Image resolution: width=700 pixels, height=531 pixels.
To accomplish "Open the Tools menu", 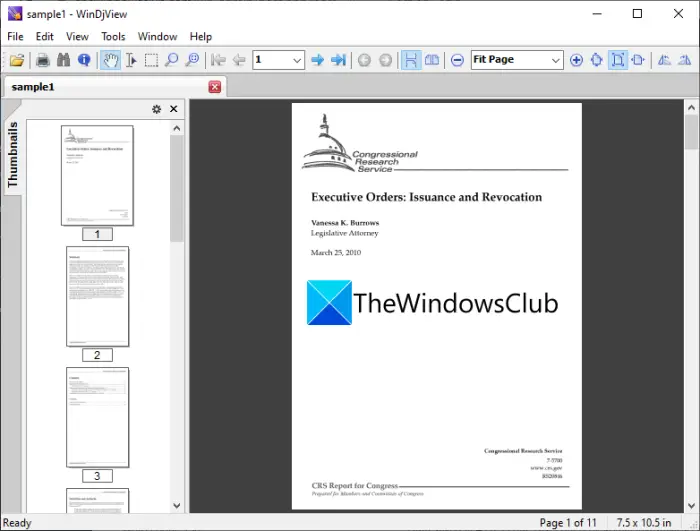I will (113, 37).
